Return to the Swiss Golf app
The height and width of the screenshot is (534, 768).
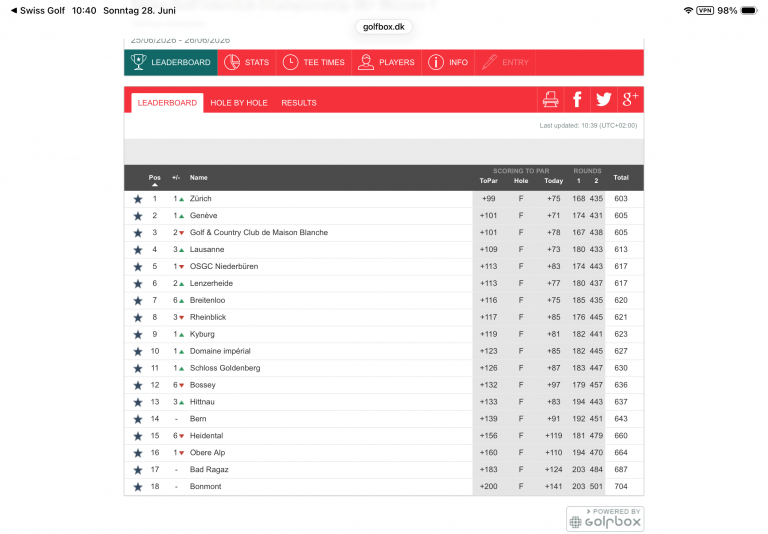38,10
